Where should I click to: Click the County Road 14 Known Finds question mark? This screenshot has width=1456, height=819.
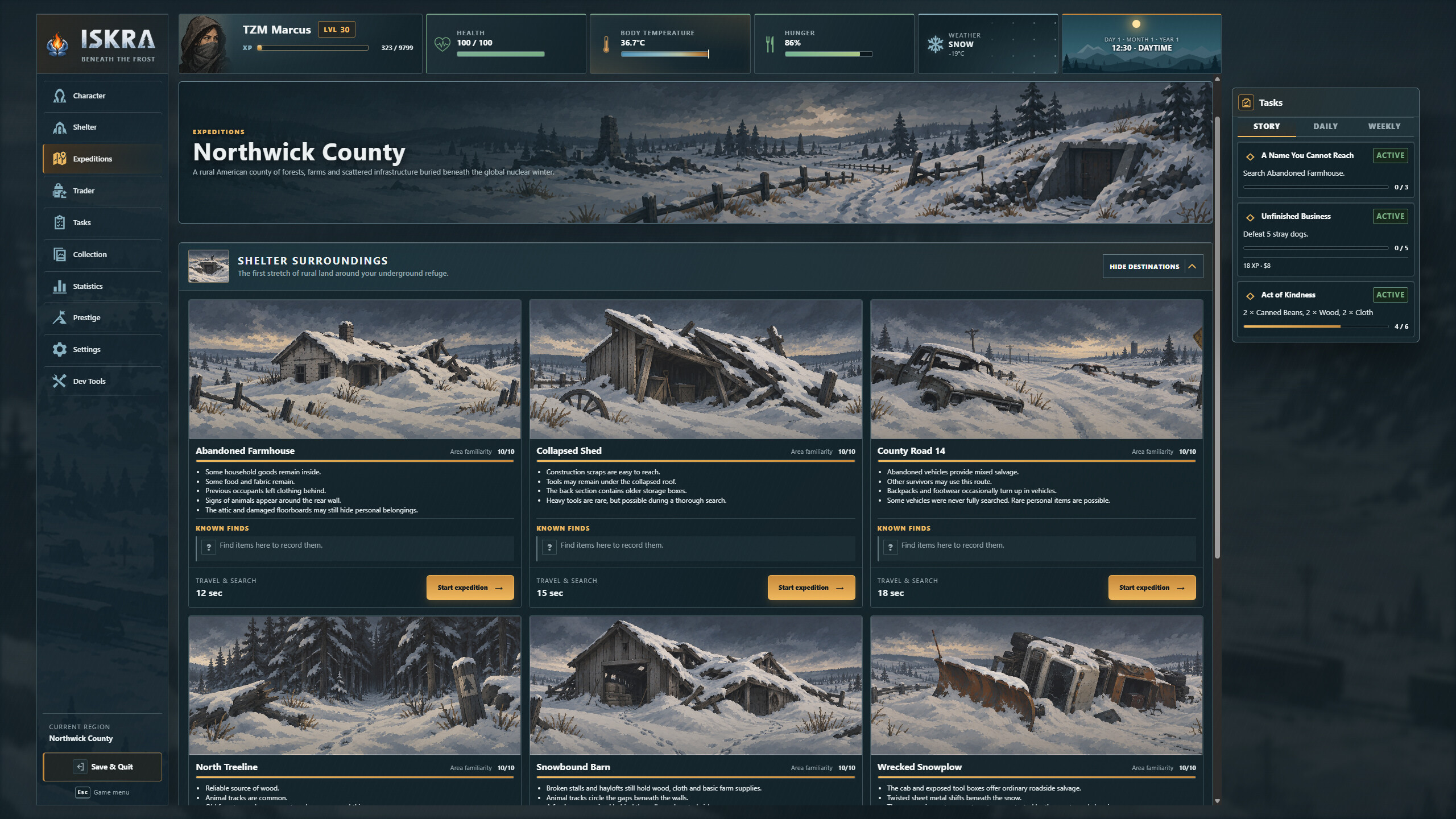890,547
